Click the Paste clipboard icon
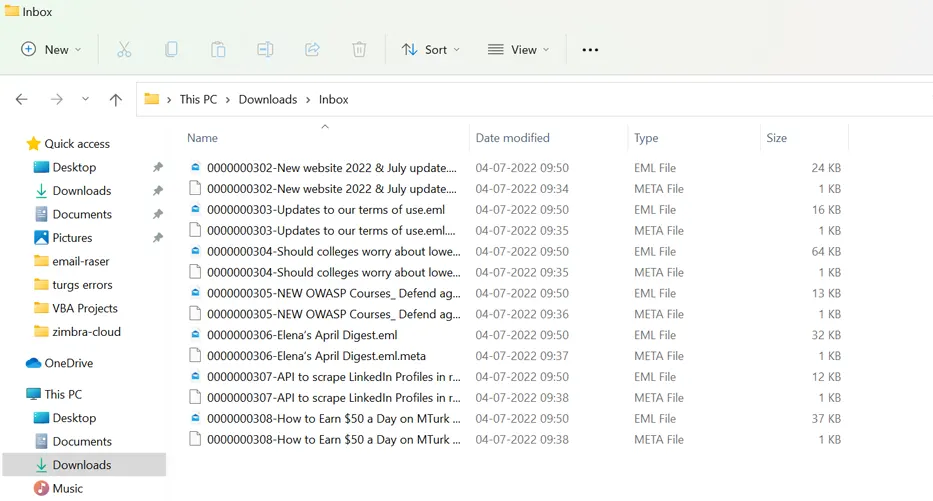 click(x=218, y=49)
